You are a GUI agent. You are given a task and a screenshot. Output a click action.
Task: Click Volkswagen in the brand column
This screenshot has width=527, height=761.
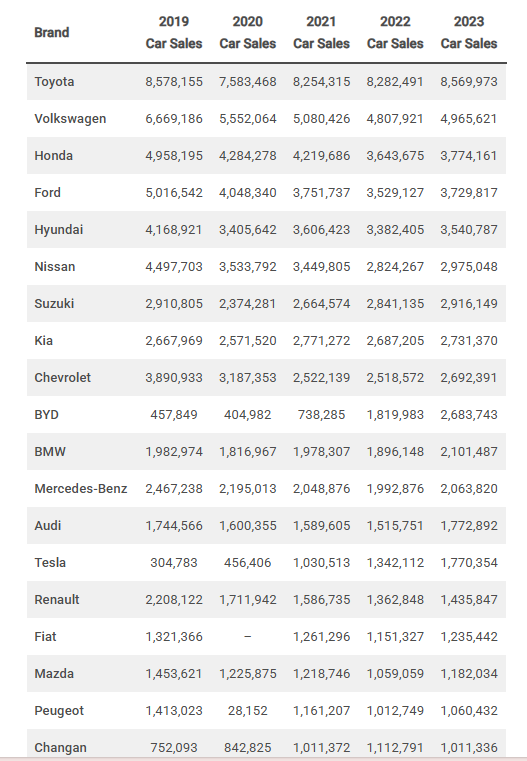point(70,118)
